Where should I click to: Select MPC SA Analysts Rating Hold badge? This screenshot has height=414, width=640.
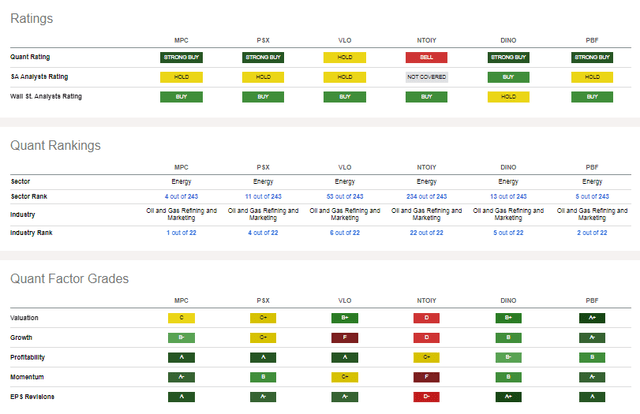click(181, 77)
